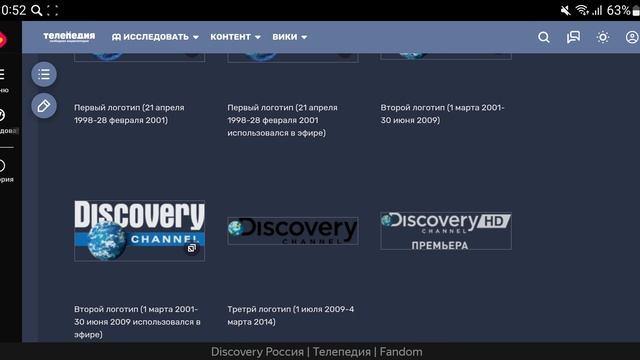The image size is (640, 360).
Task: Open the Discovery Channel blue banner logo thumbnail
Action: coord(140,230)
